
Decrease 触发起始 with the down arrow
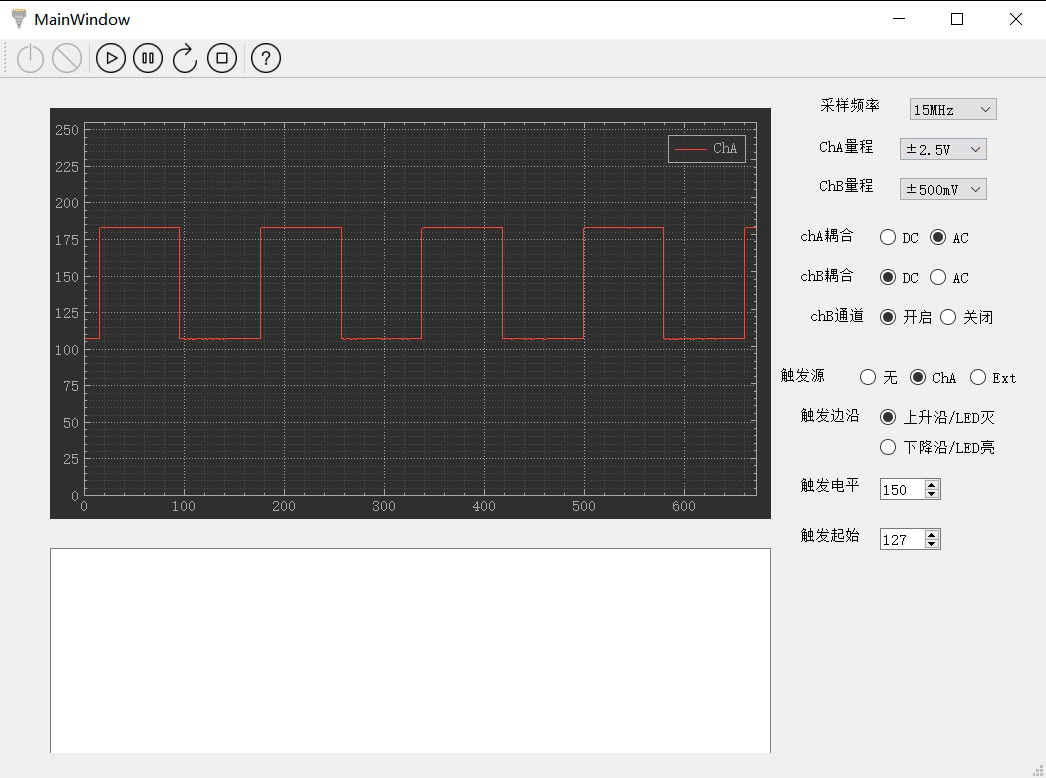tap(932, 544)
